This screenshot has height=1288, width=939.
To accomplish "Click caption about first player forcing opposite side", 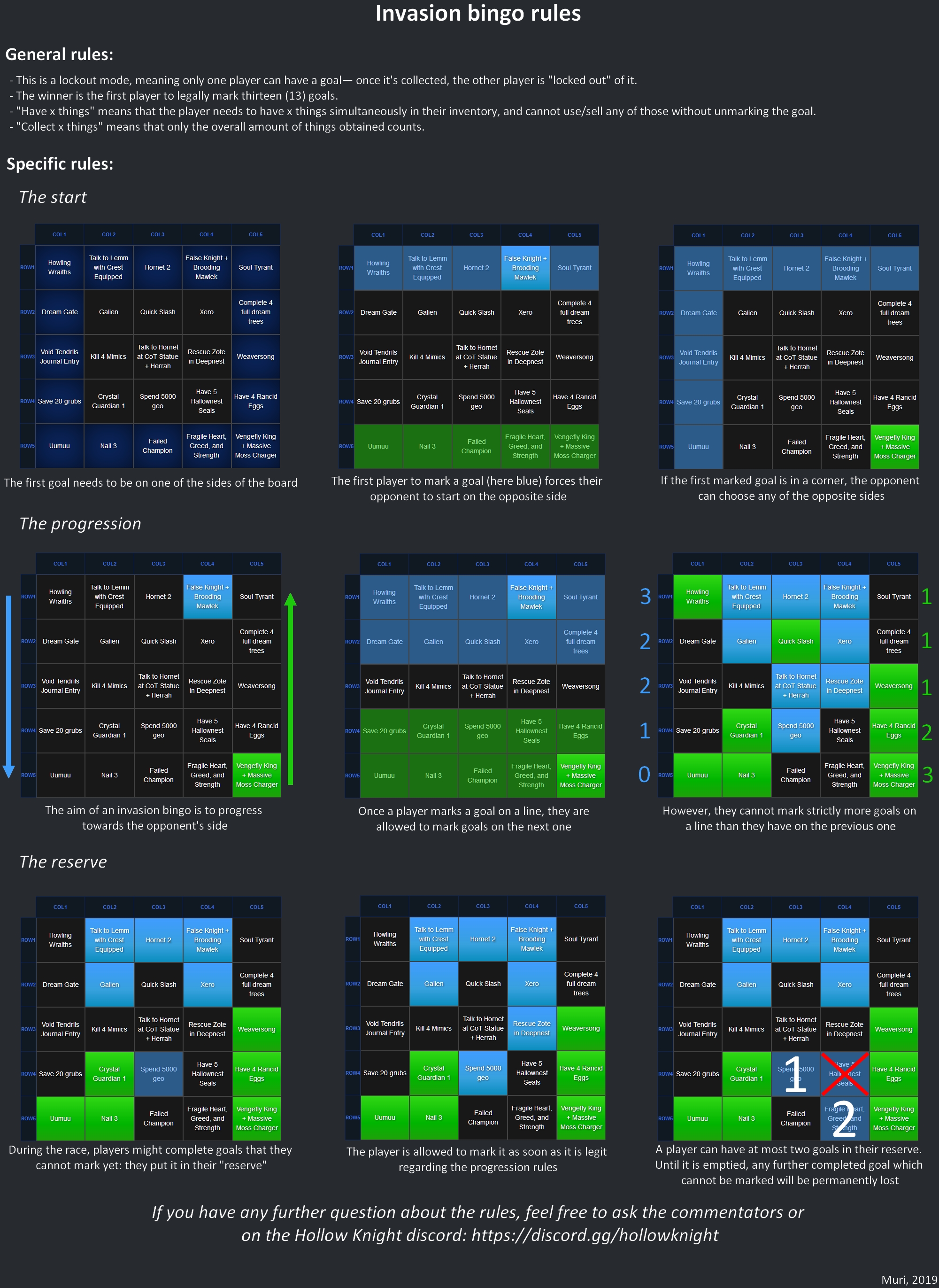I will tap(467, 489).
